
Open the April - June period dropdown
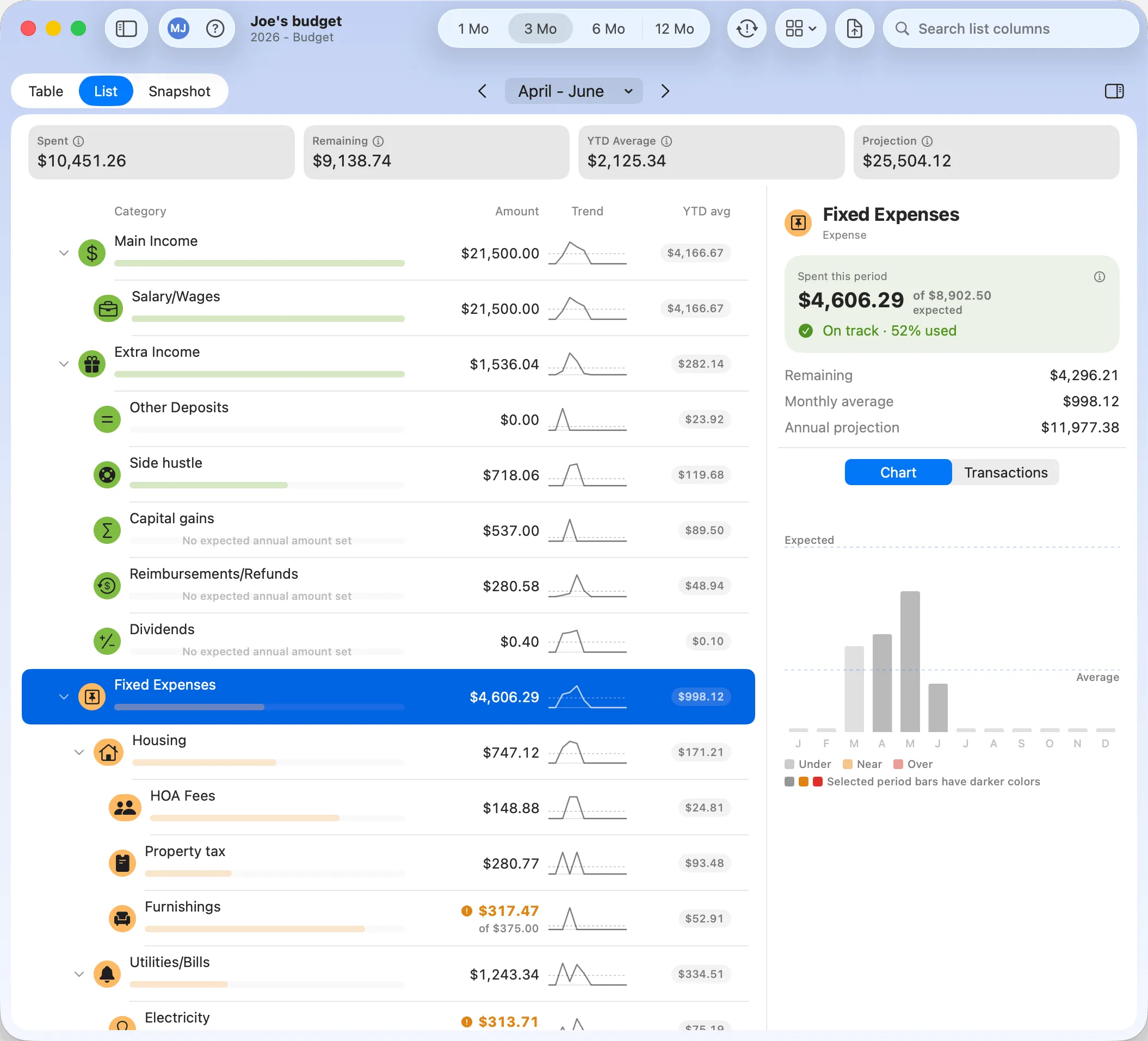point(573,91)
